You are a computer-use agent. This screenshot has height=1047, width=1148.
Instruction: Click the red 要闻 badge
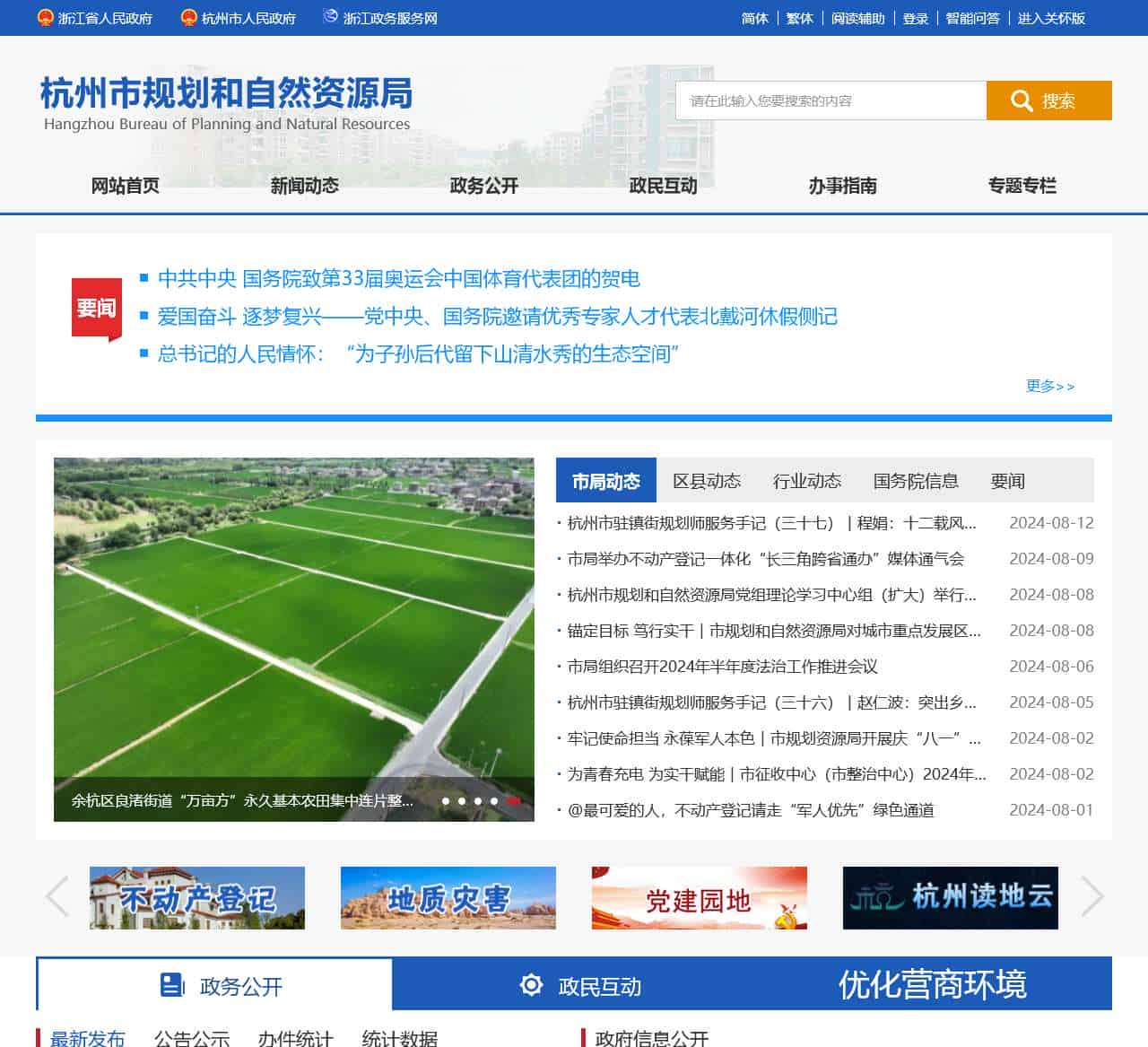[97, 310]
